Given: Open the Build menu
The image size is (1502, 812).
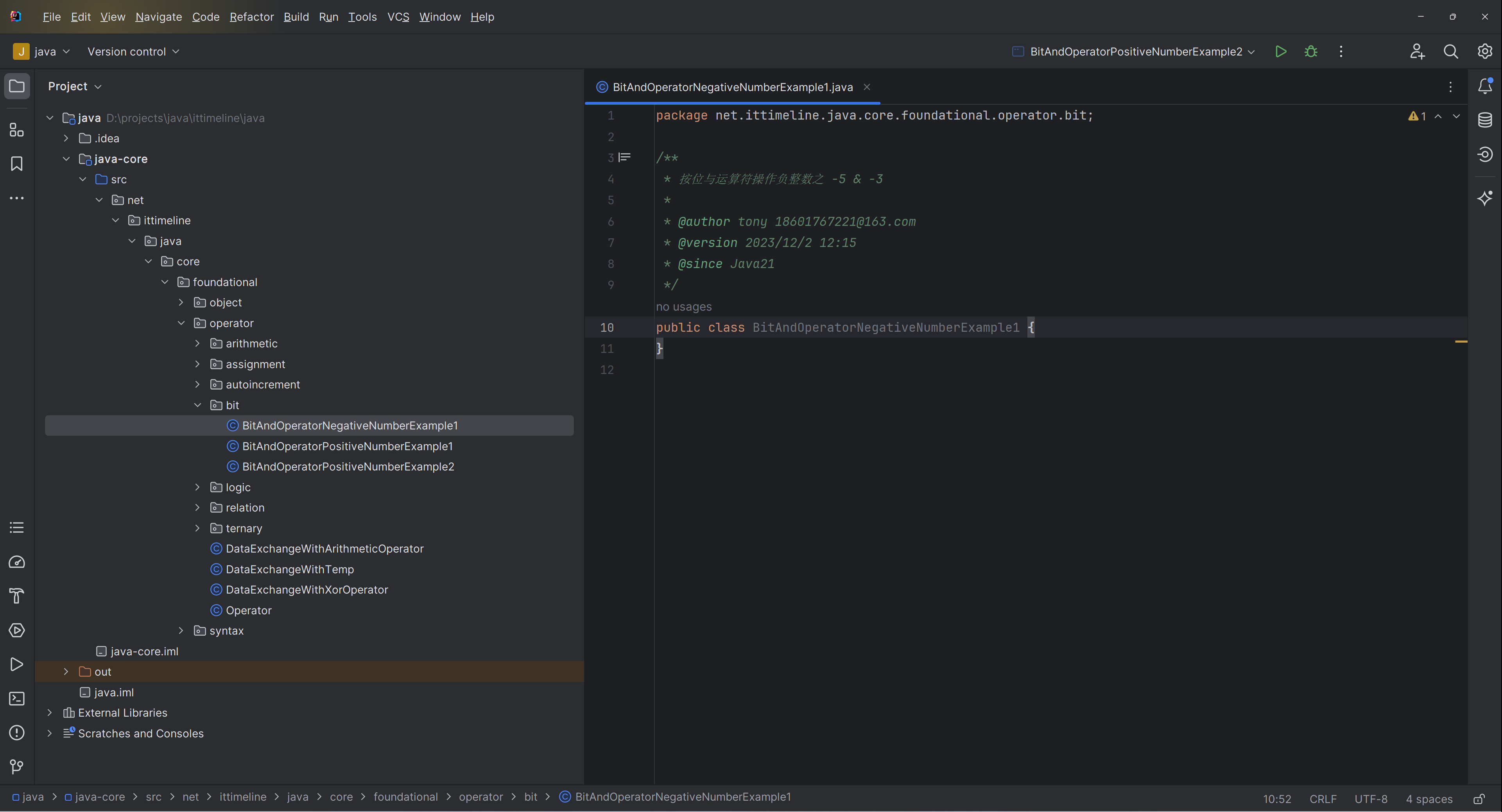Looking at the screenshot, I should pyautogui.click(x=296, y=17).
